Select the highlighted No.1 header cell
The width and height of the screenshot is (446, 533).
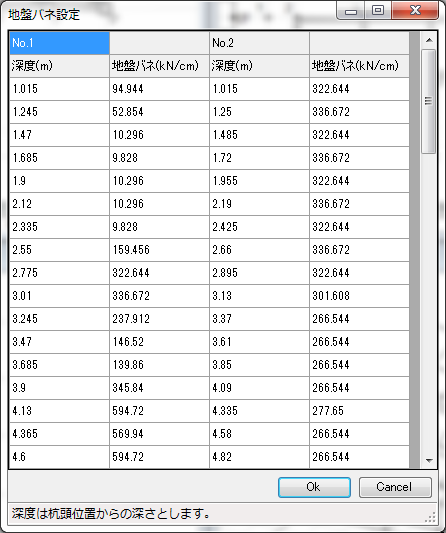pyautogui.click(x=59, y=43)
